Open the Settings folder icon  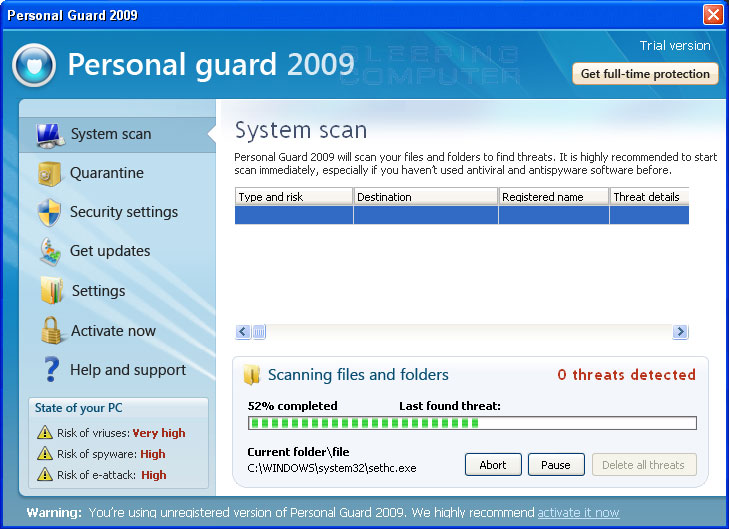tap(52, 291)
